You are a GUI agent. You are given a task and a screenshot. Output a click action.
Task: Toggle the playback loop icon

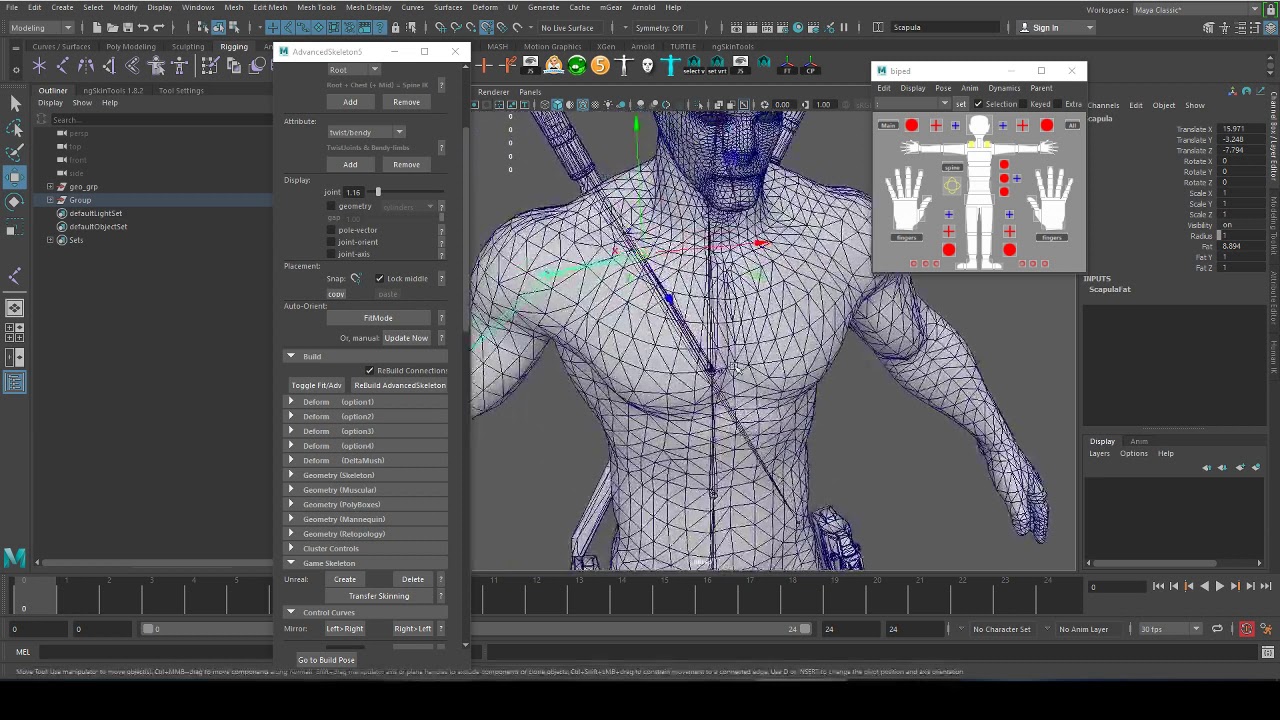click(1217, 629)
